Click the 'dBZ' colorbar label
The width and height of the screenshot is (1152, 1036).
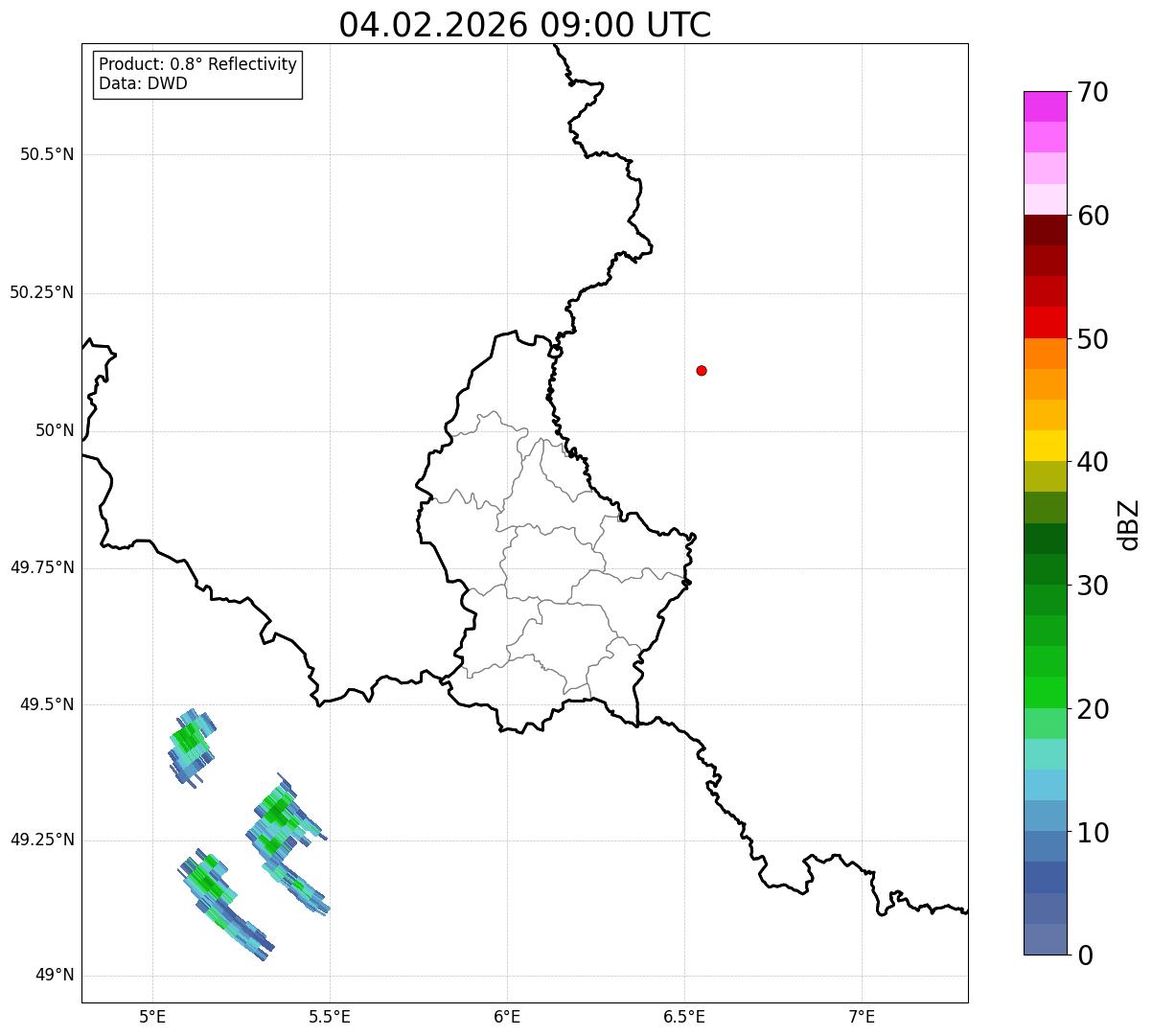click(x=1129, y=524)
